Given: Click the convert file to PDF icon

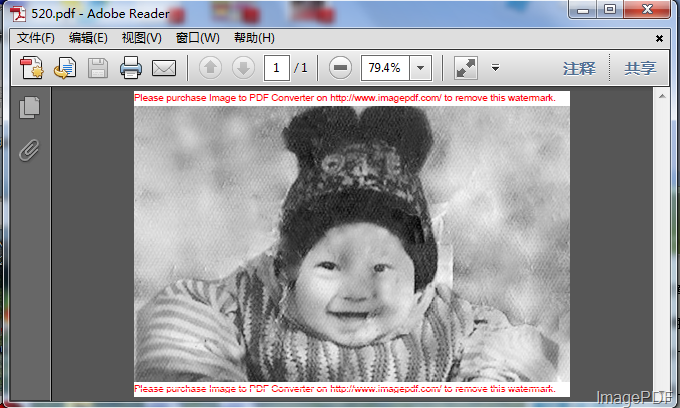Looking at the screenshot, I should tap(65, 68).
